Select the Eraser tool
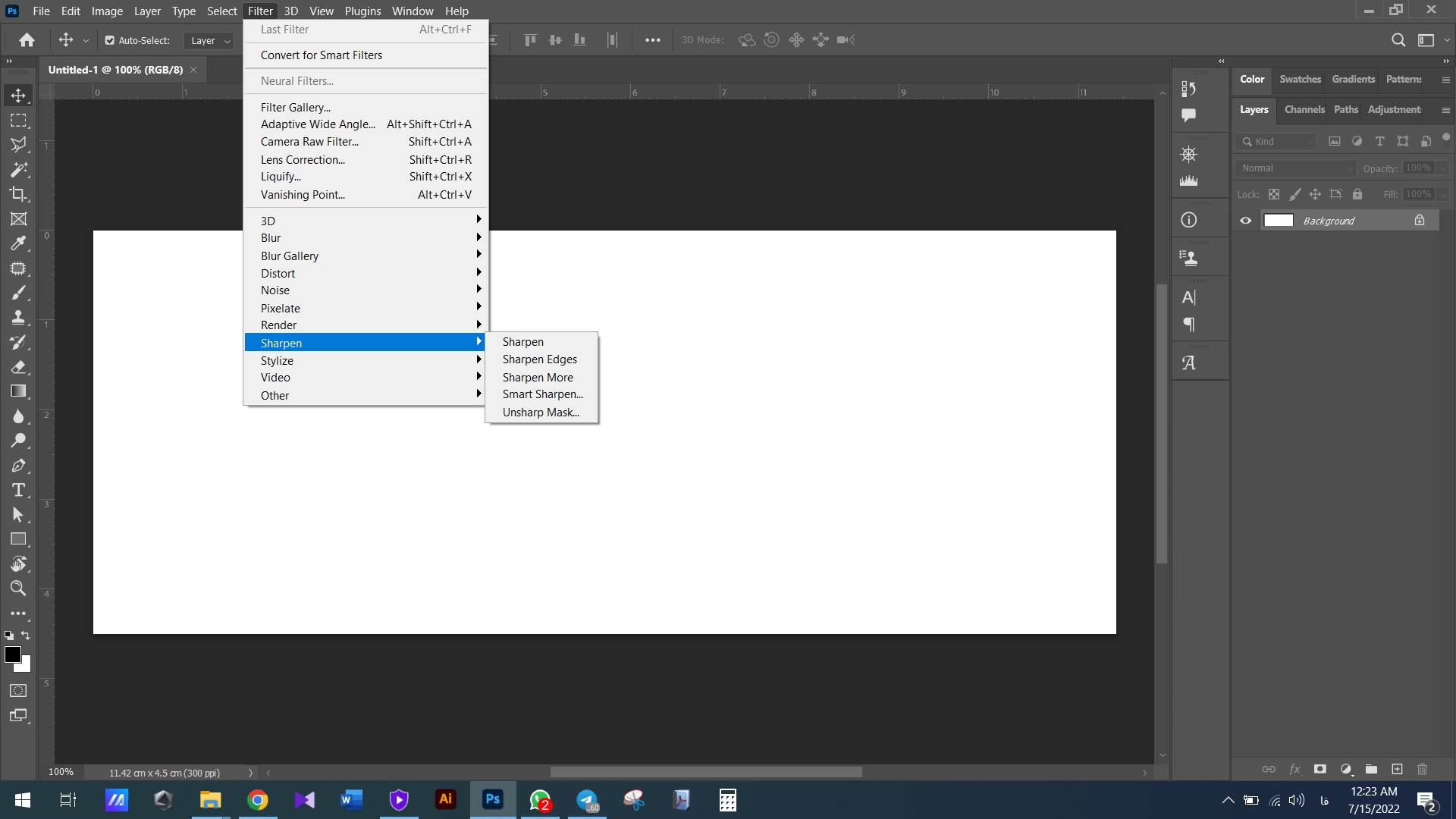The height and width of the screenshot is (819, 1456). click(x=18, y=367)
